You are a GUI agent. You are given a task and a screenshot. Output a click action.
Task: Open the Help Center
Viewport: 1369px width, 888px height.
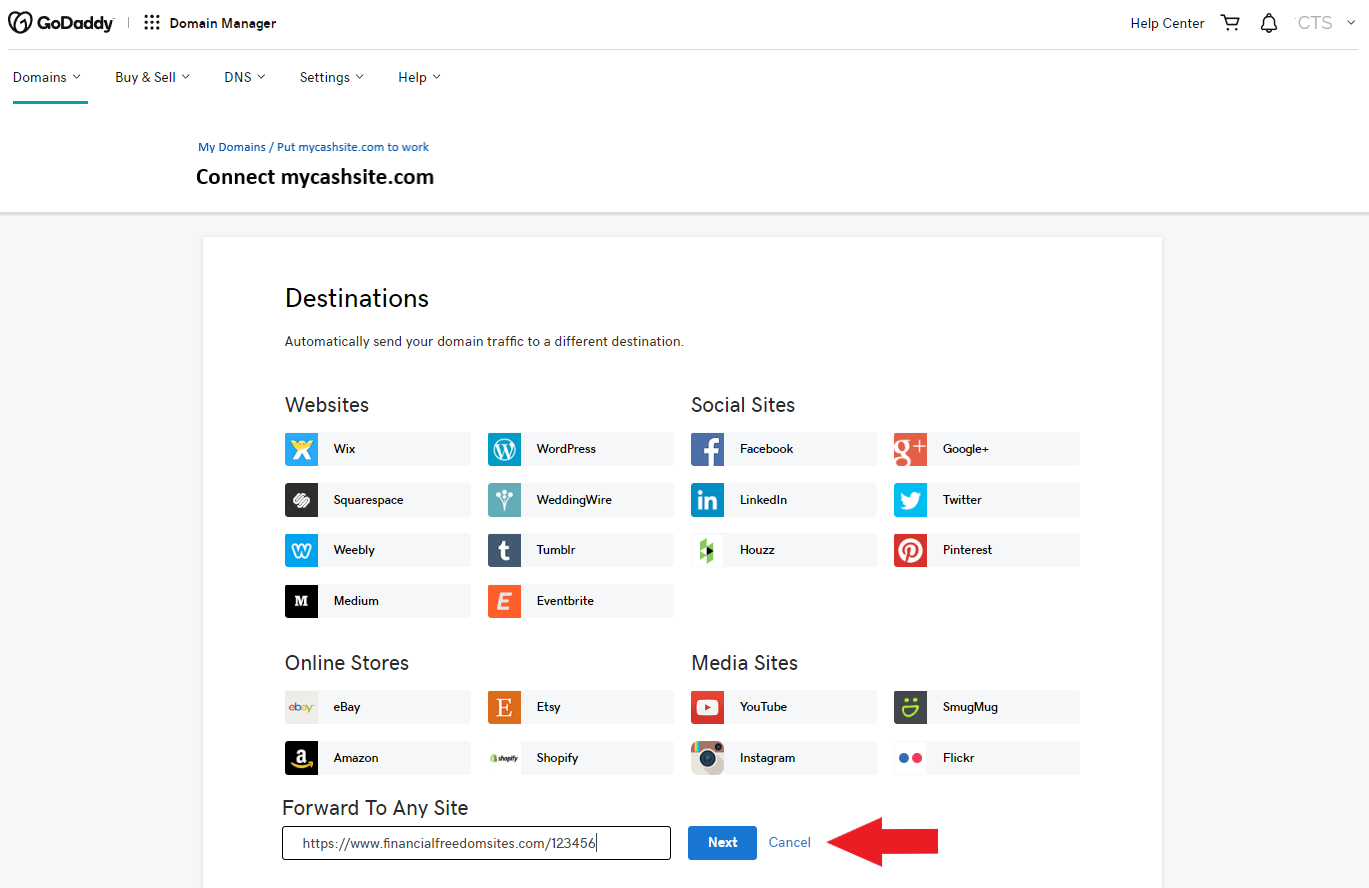pos(1167,22)
